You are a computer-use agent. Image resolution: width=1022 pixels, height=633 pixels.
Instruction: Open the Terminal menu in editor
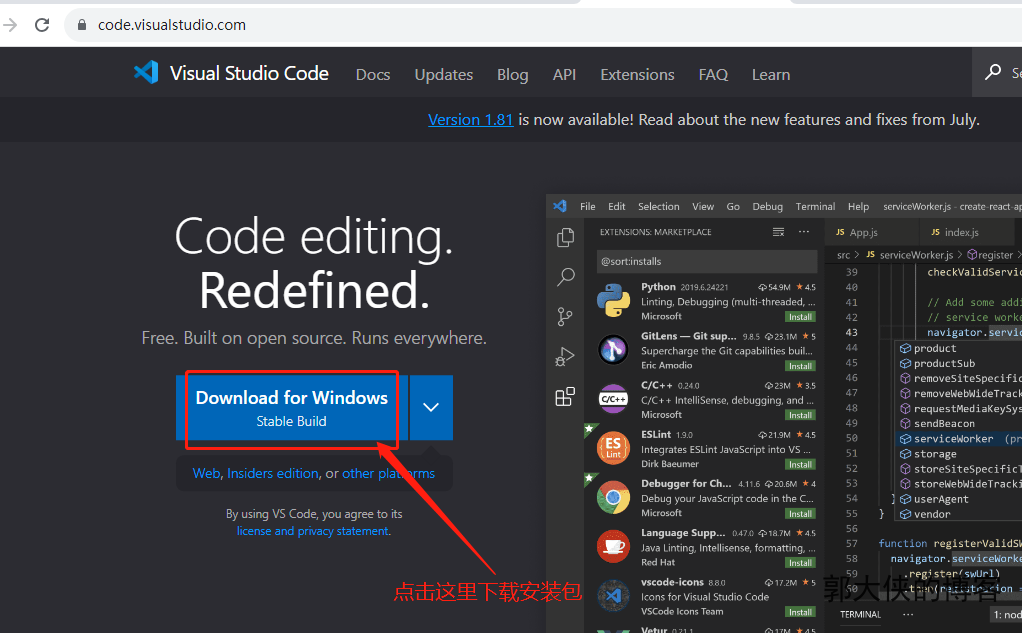[815, 206]
